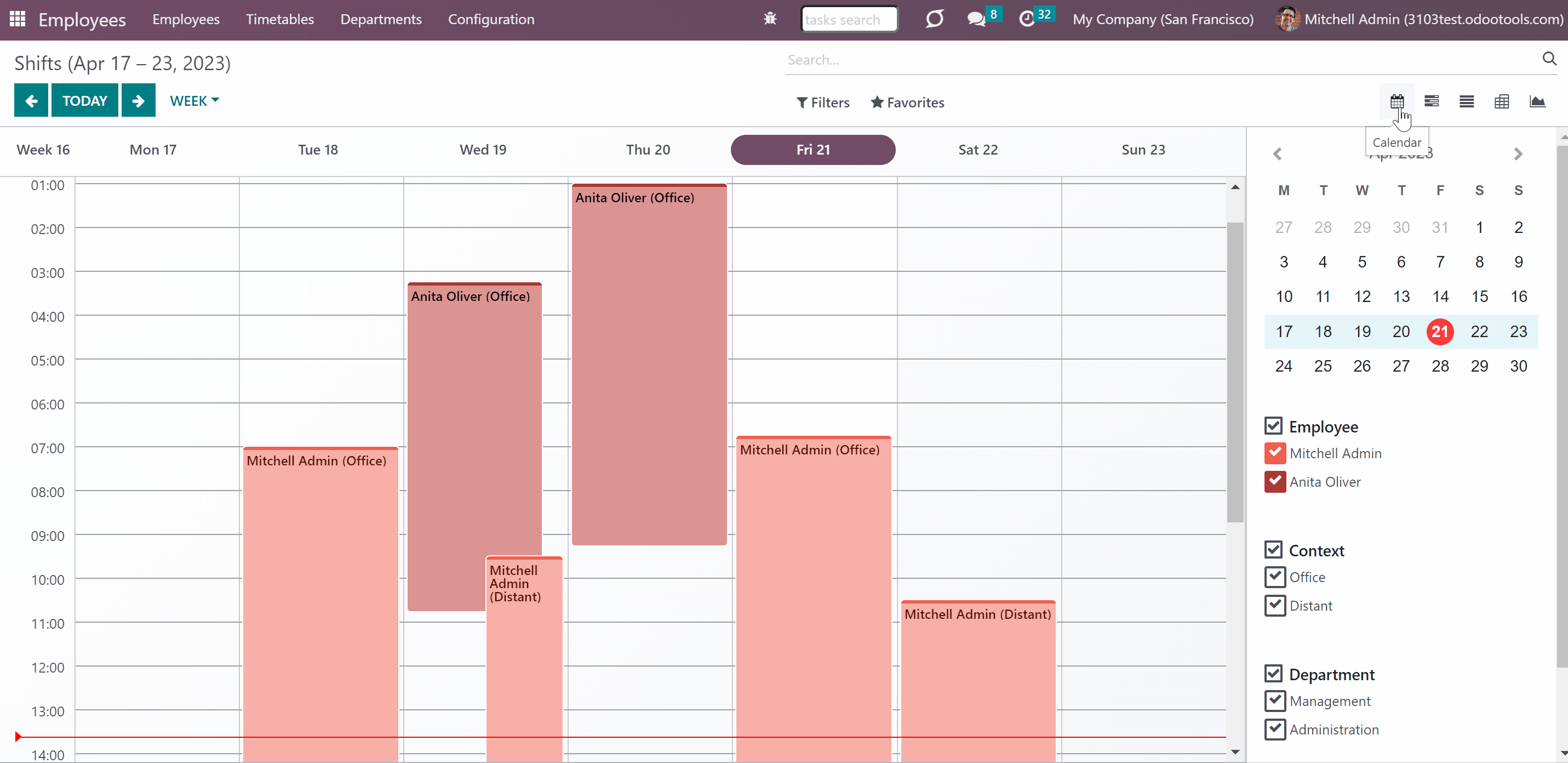The height and width of the screenshot is (763, 1568).
Task: Open Mitchell Admin (Office) shift on Friday
Action: click(813, 599)
